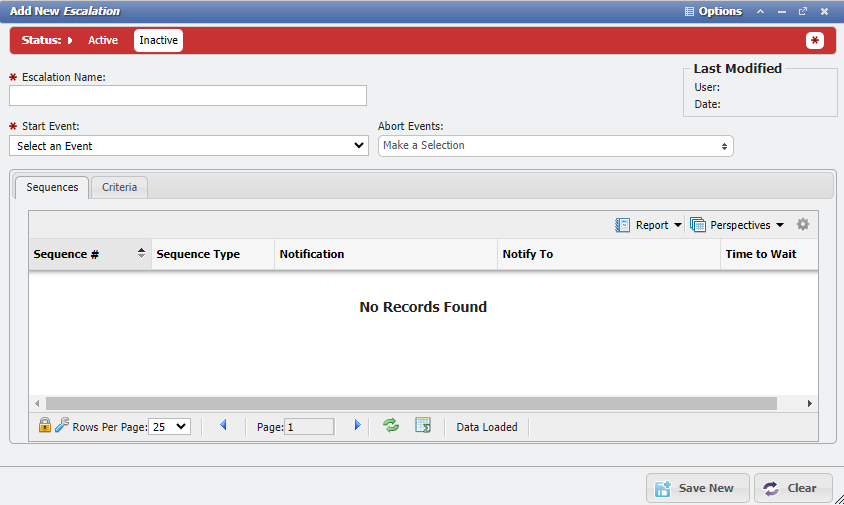Screen dimensions: 844x505
Task: Open grid settings gear icon
Action: pos(802,225)
